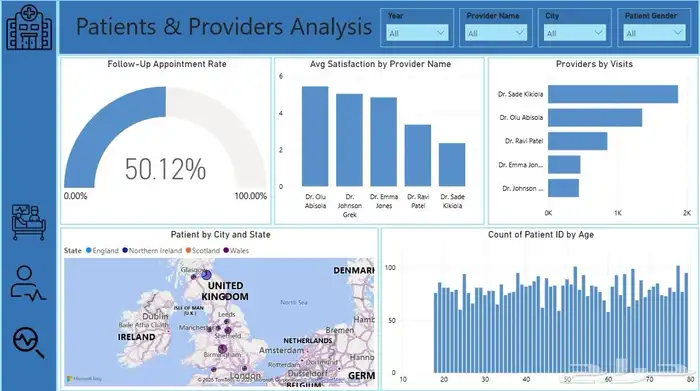Screen dimensions: 700x391
Task: Expand the Provider Name filter dropdown
Action: (x=496, y=33)
